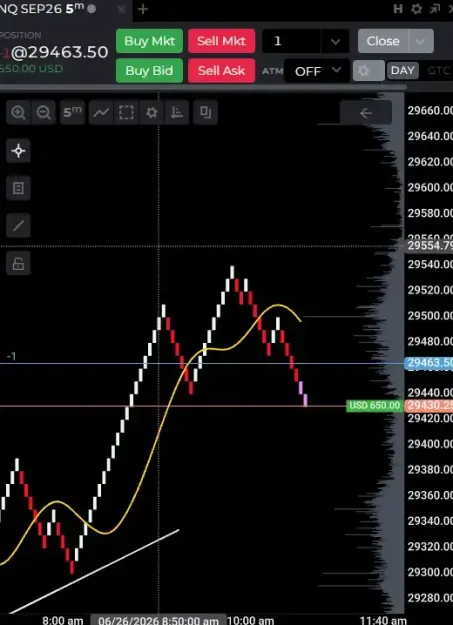
Task: Expand the Close button dropdown arrow
Action: [421, 41]
